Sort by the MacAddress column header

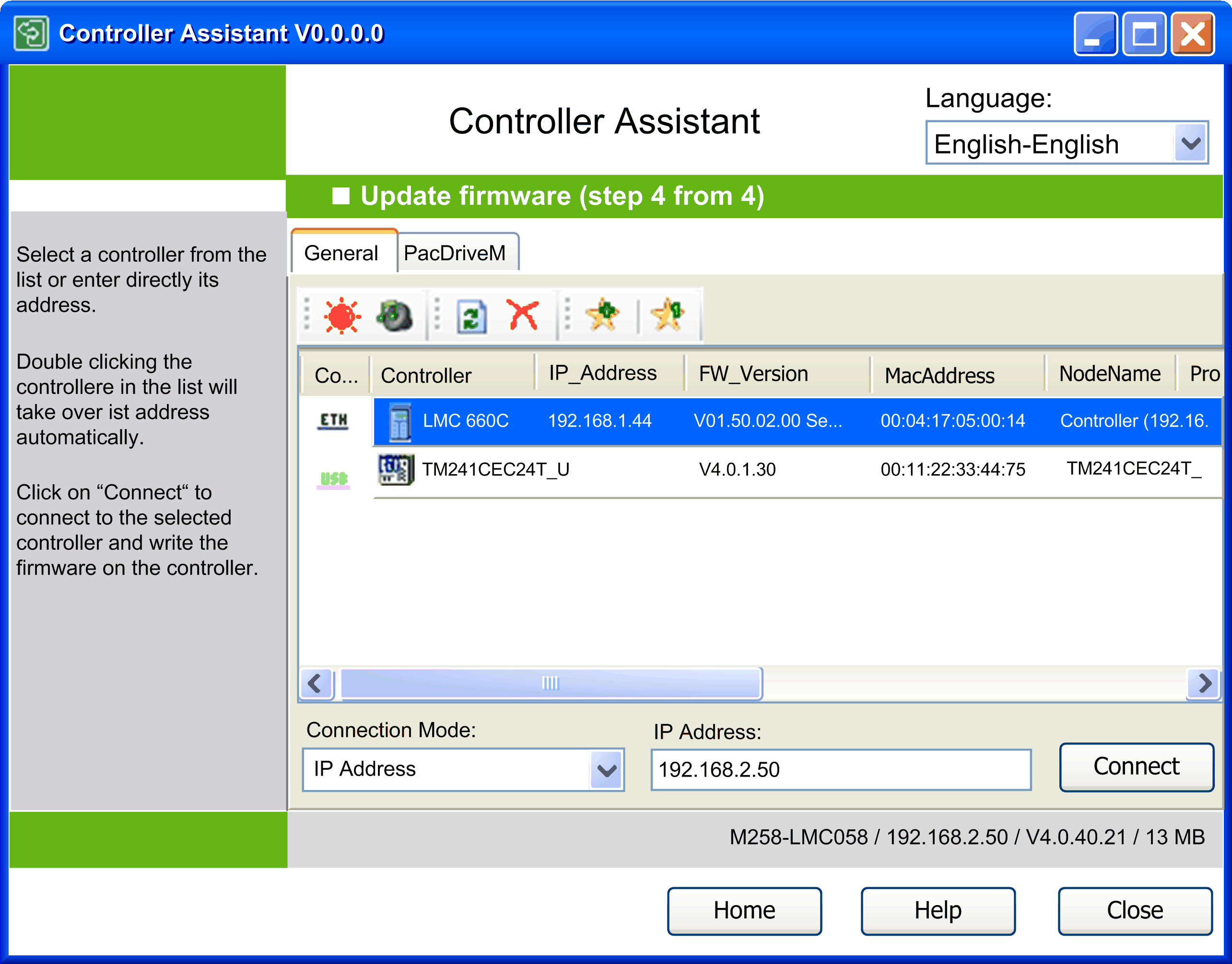957,375
